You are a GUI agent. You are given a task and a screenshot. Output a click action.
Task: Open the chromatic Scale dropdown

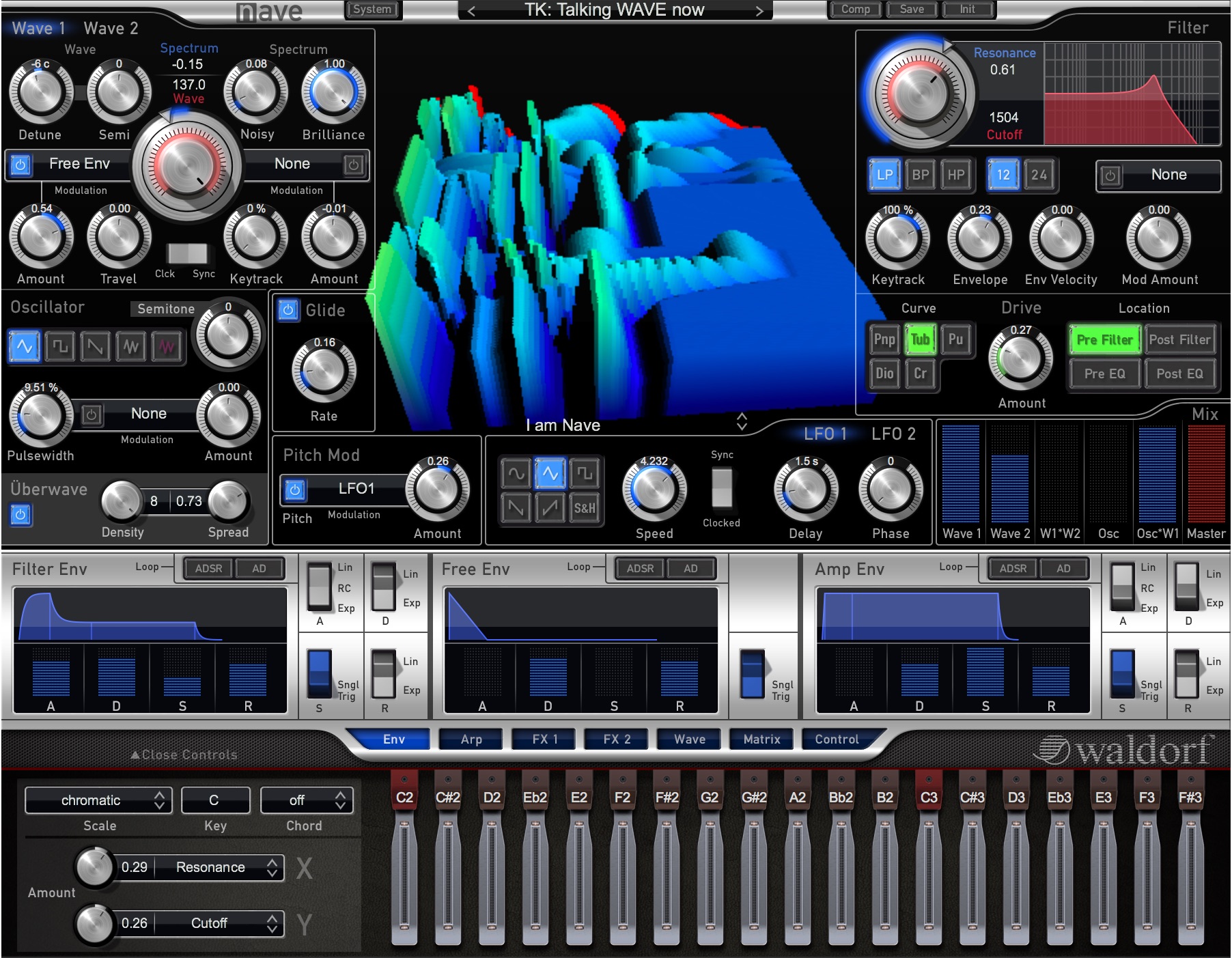[98, 800]
